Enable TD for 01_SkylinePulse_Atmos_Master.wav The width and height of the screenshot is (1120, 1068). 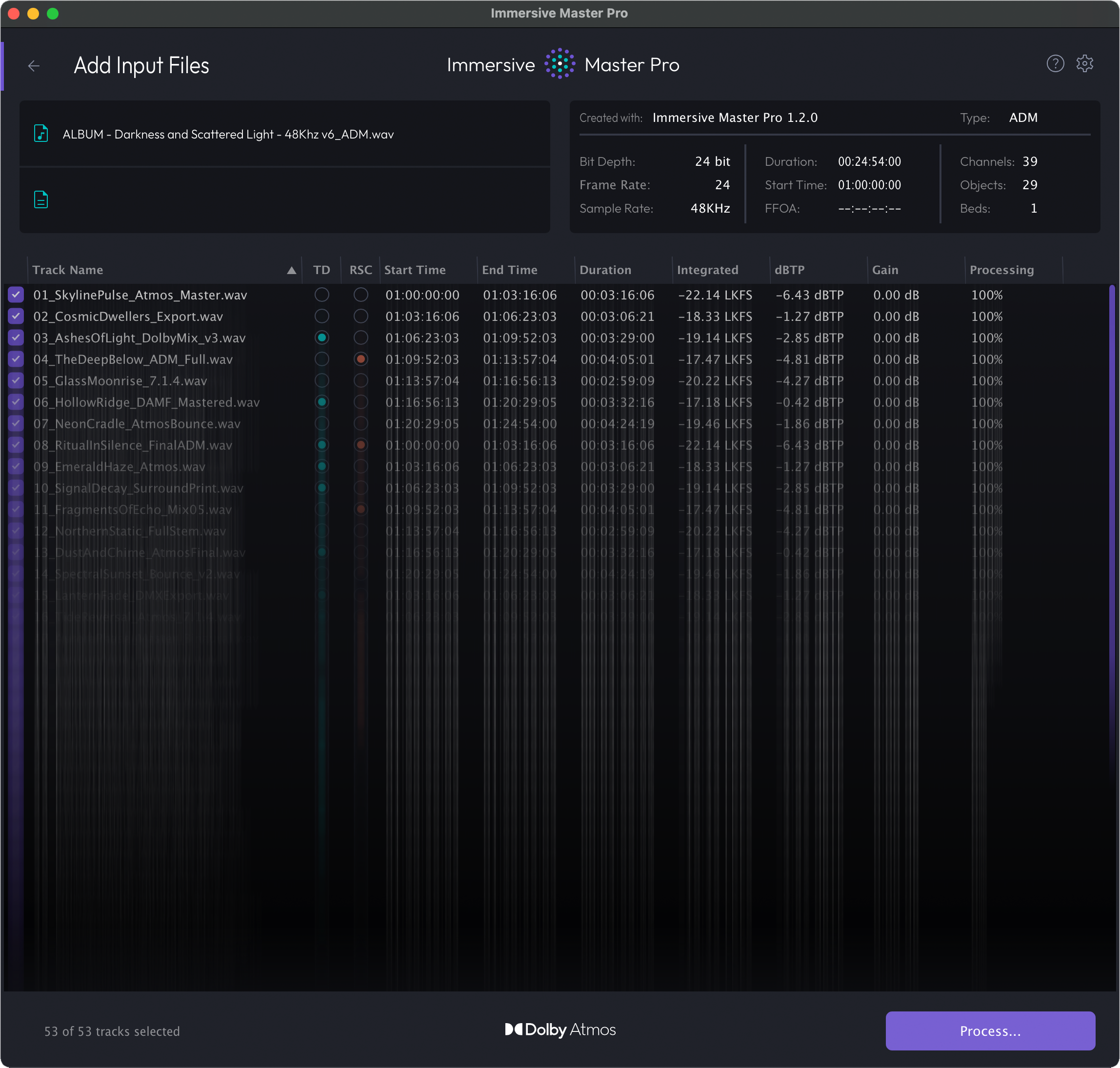[x=322, y=295]
